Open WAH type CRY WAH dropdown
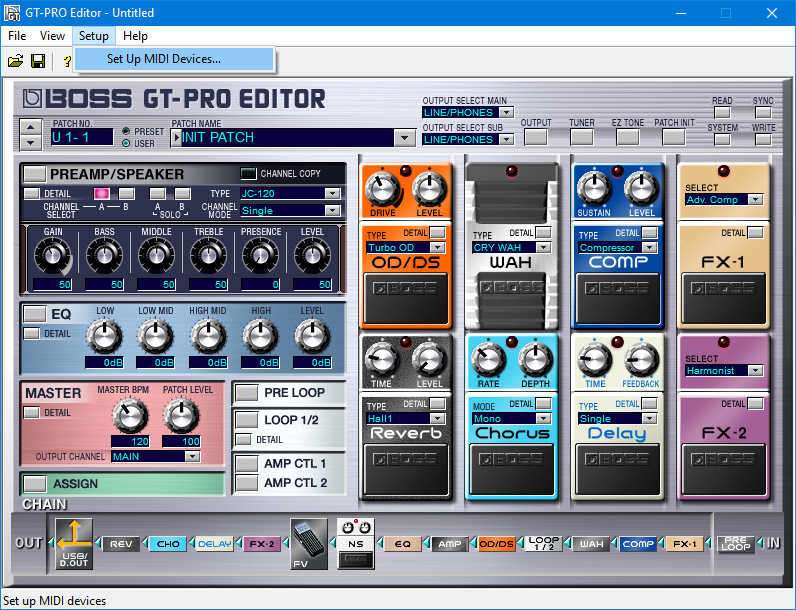The height and width of the screenshot is (610, 796). pos(544,248)
